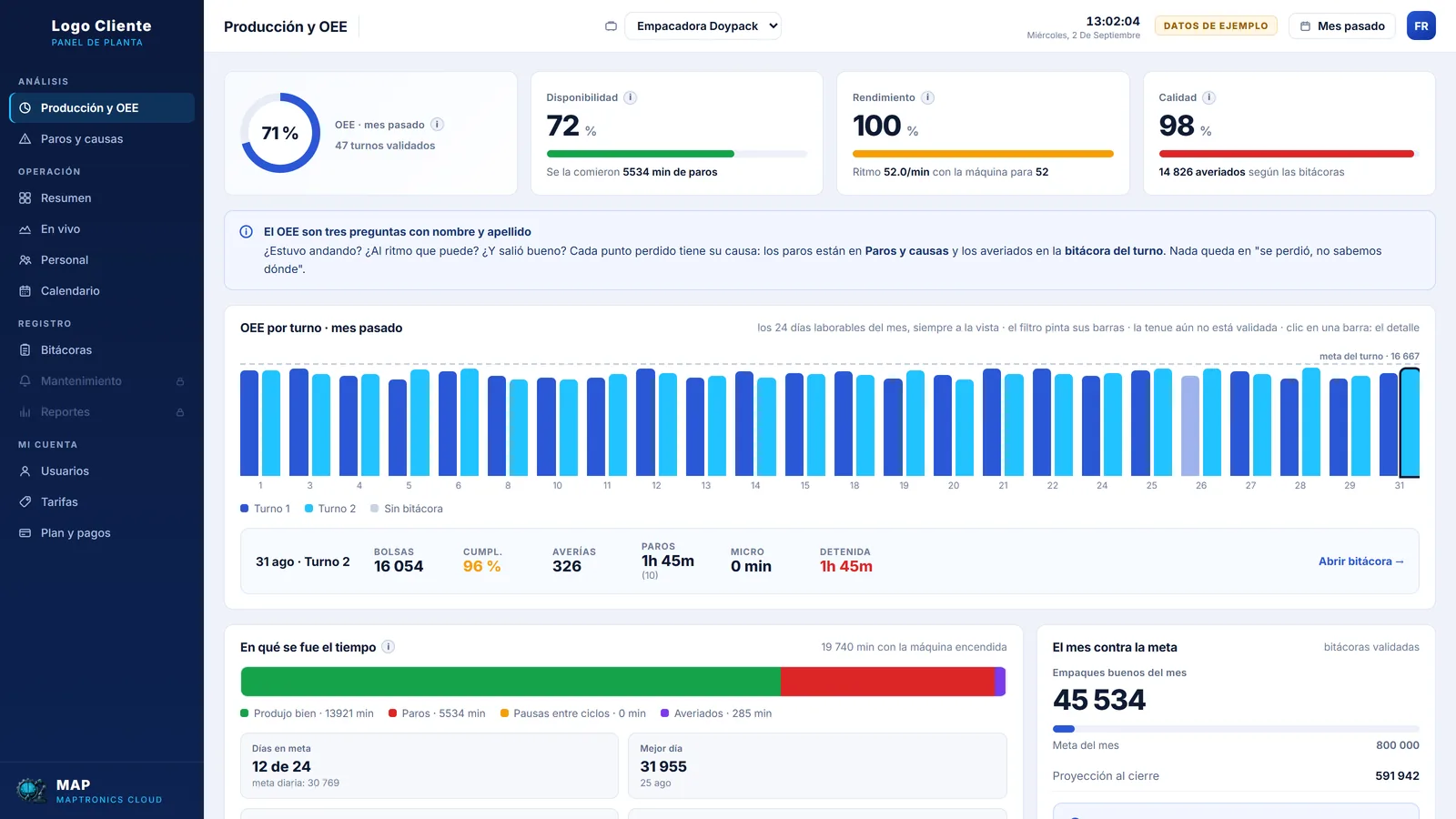
Task: Toggle Sin bitácora in the chart legend
Action: [x=407, y=509]
